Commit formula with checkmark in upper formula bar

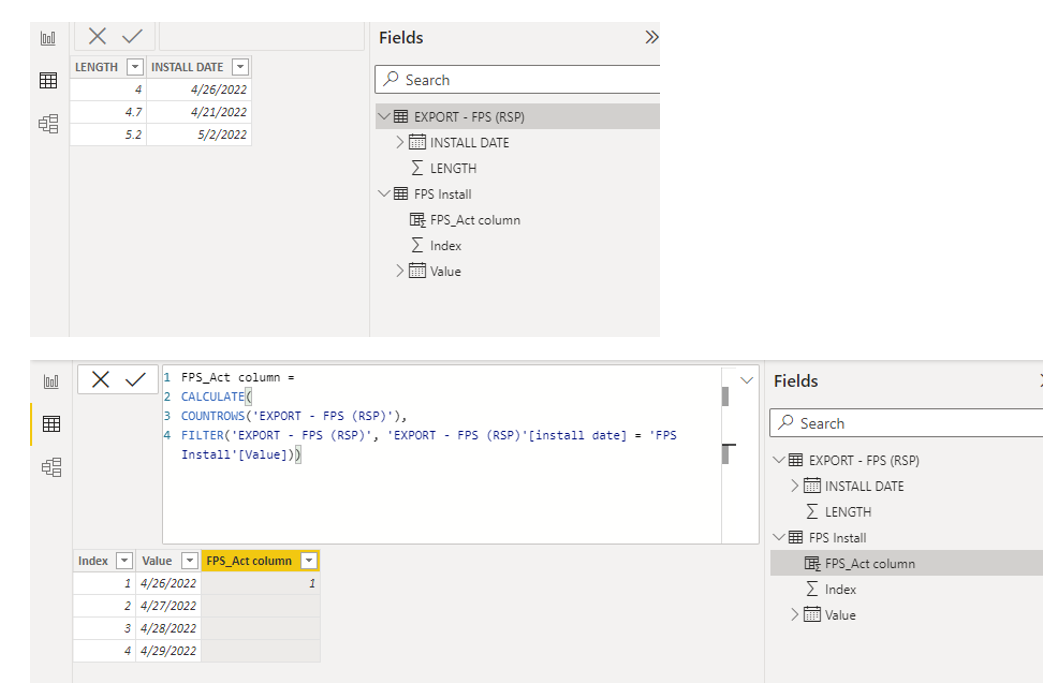point(132,36)
